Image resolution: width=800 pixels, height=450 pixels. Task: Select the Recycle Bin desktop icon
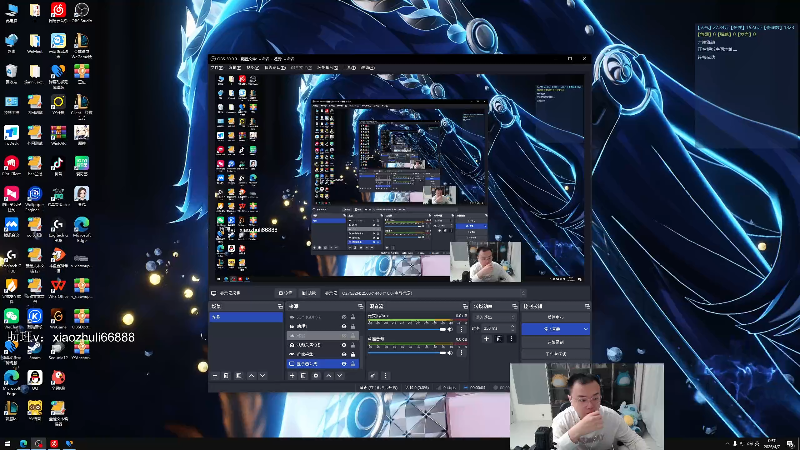(11, 71)
